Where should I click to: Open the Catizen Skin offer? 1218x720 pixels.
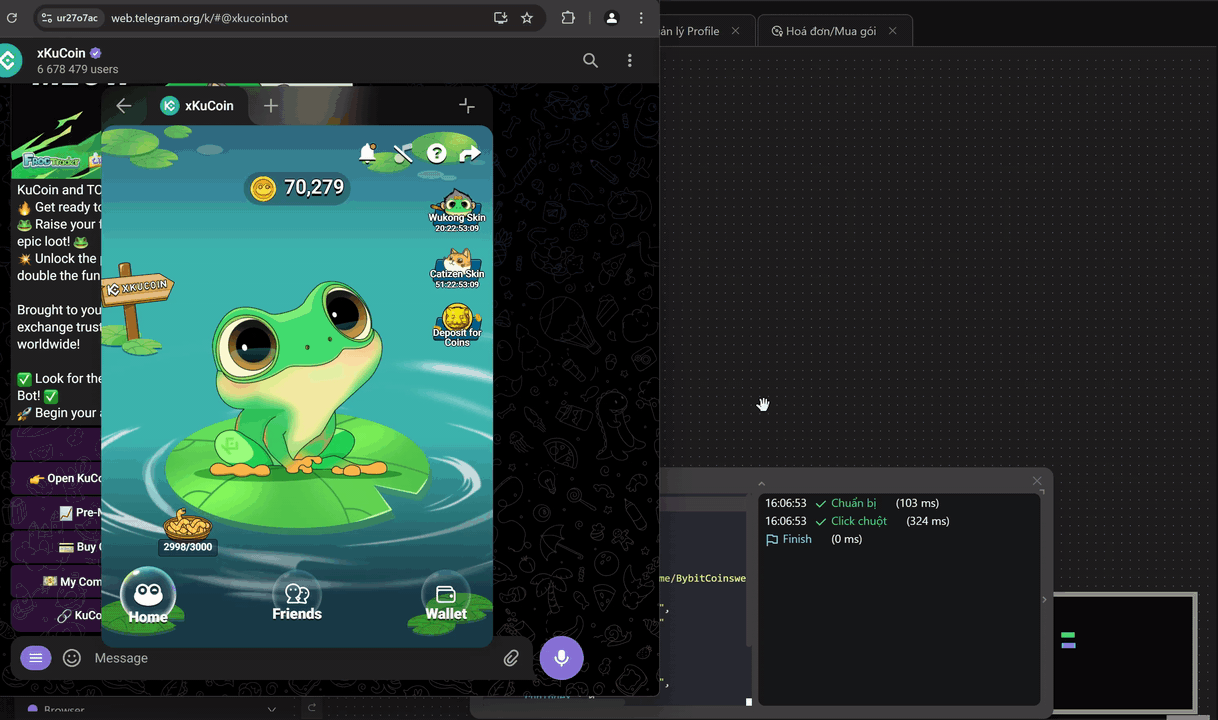pyautogui.click(x=457, y=267)
